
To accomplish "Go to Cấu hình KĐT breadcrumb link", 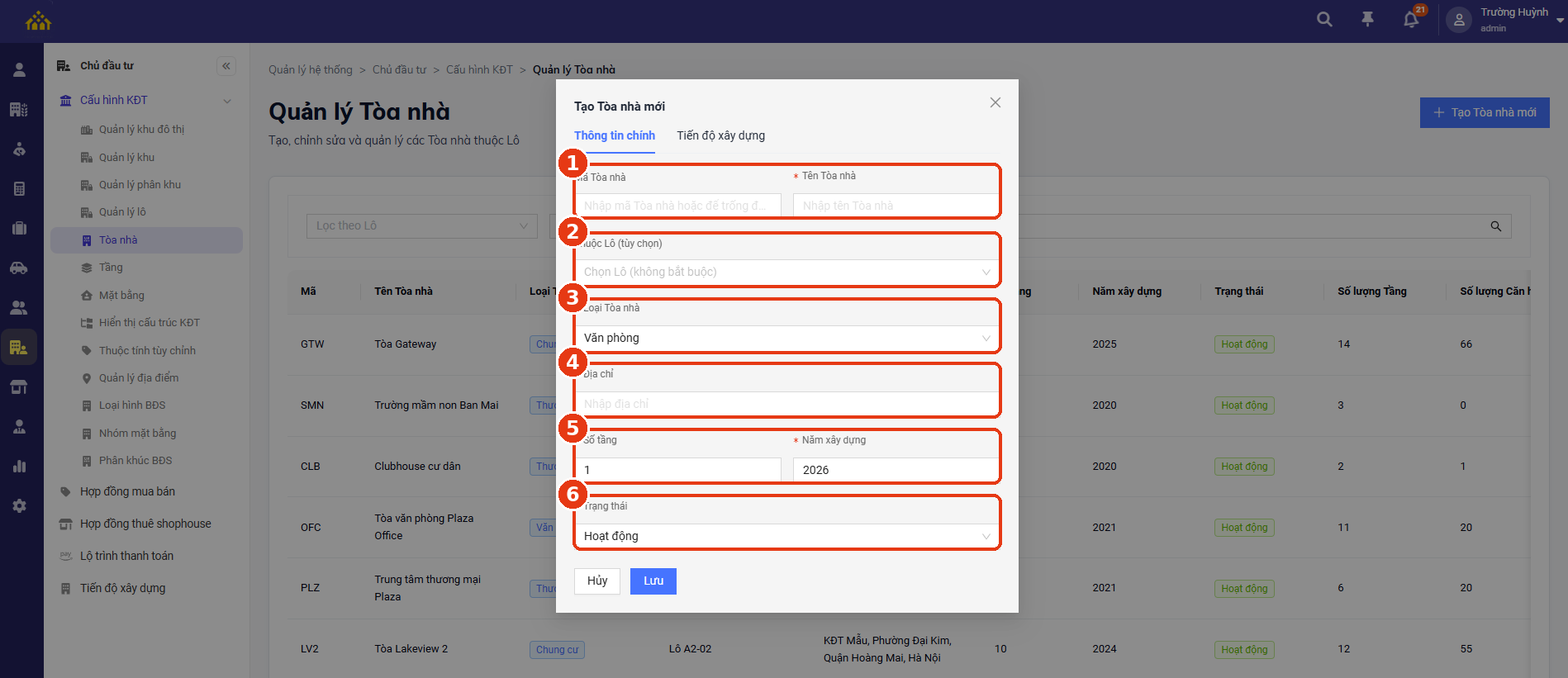I will (479, 70).
